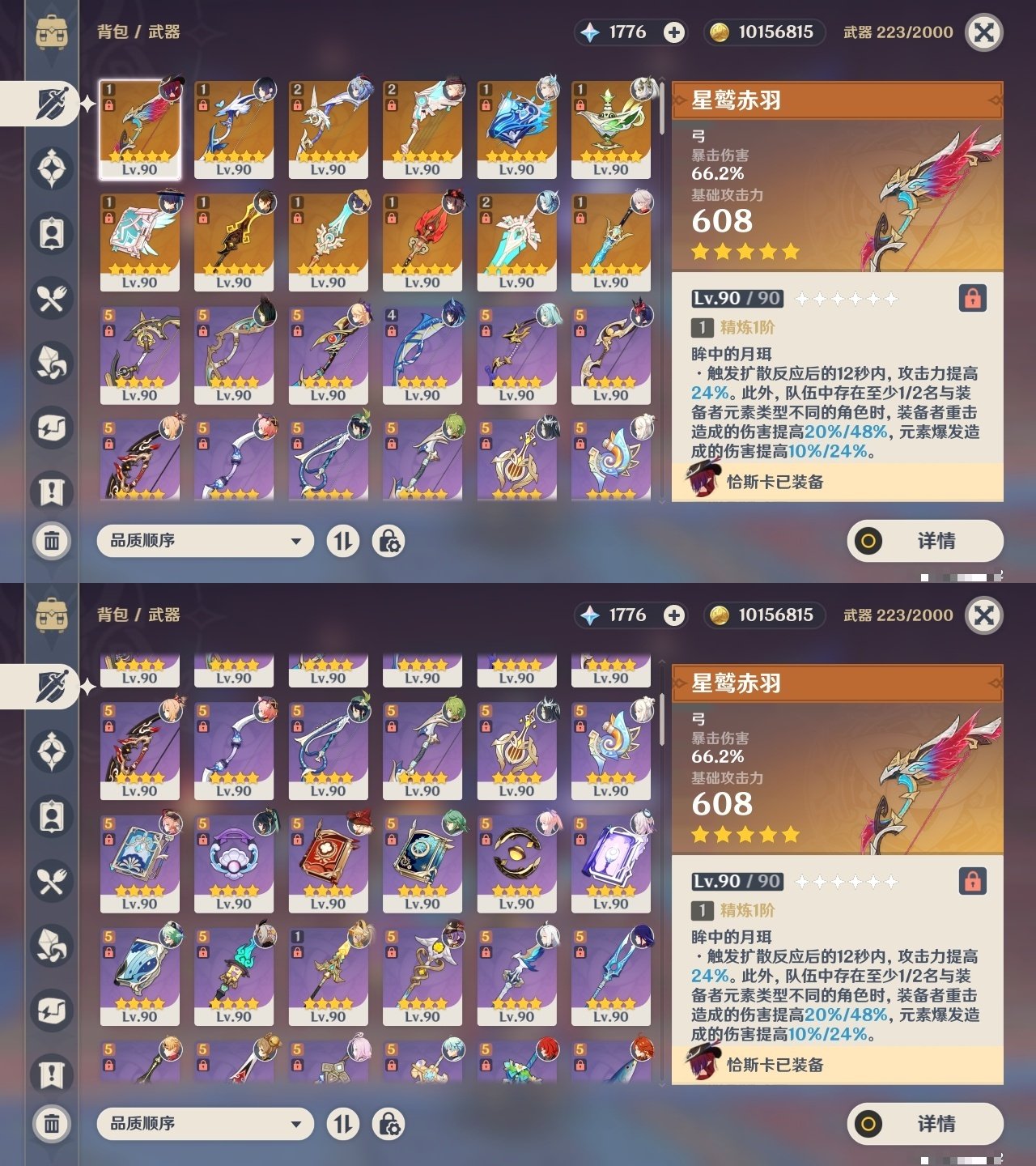Image resolution: width=1036 pixels, height=1166 pixels.
Task: Open the top Weapons category tab
Action: click(x=51, y=104)
